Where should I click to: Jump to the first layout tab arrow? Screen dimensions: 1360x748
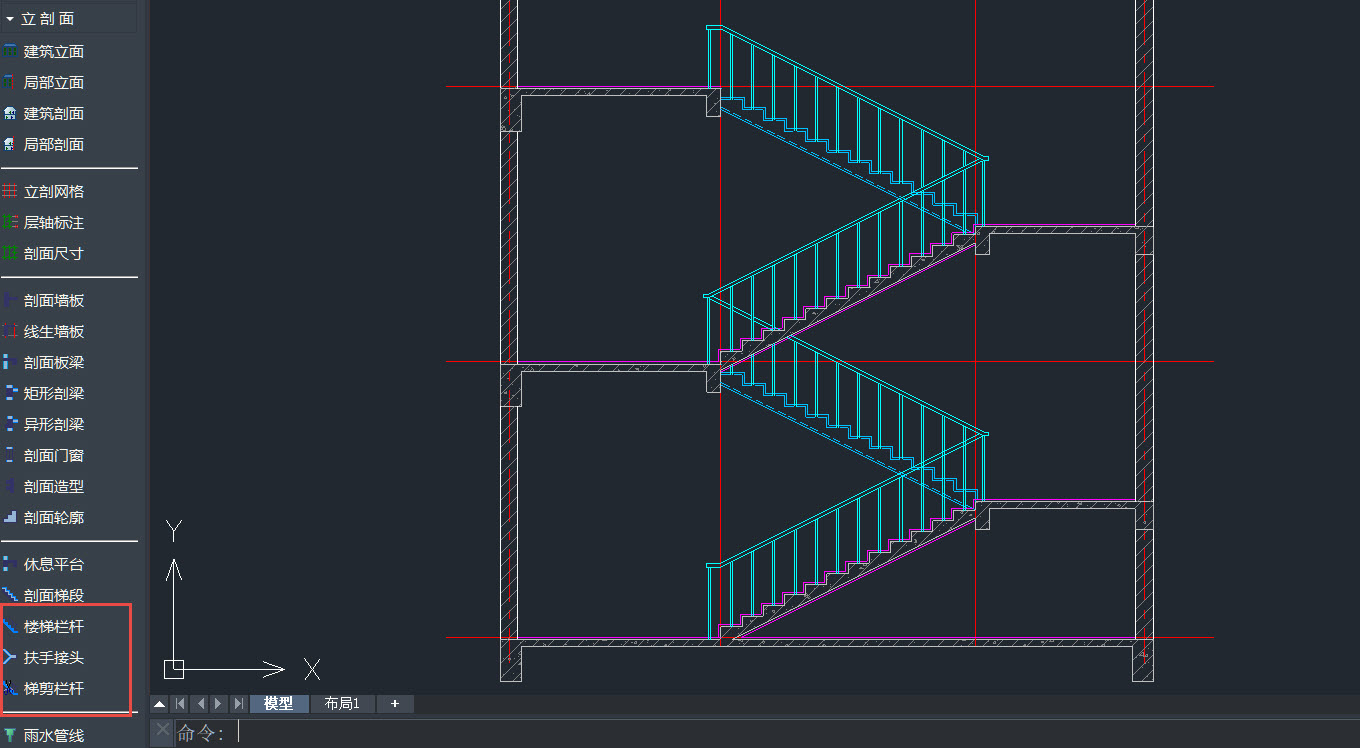click(180, 704)
